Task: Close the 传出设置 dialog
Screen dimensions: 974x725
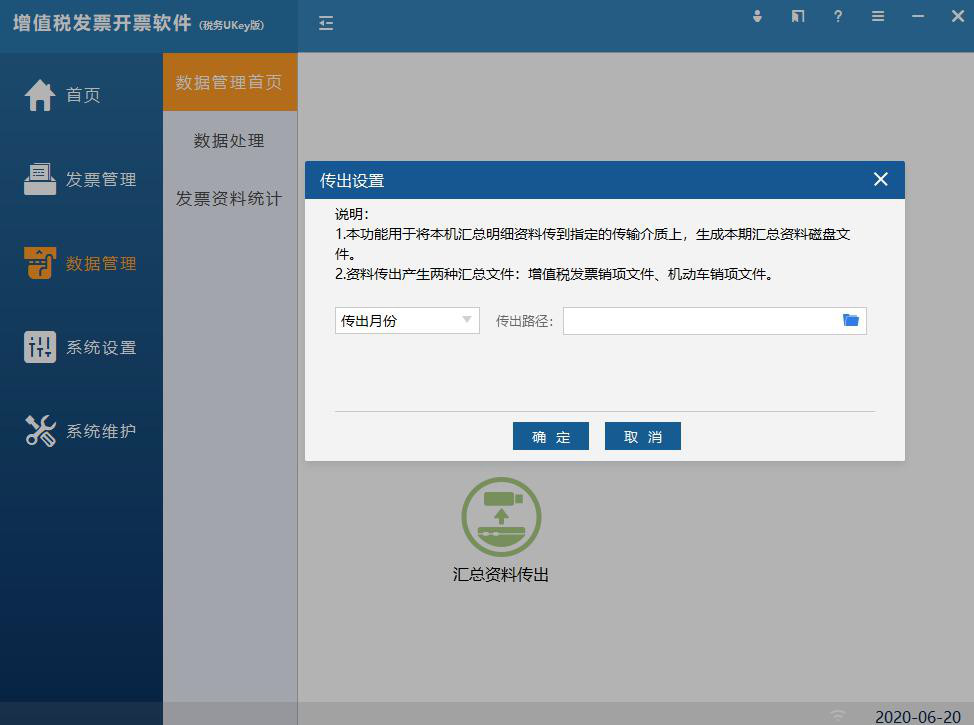Action: coord(880,180)
